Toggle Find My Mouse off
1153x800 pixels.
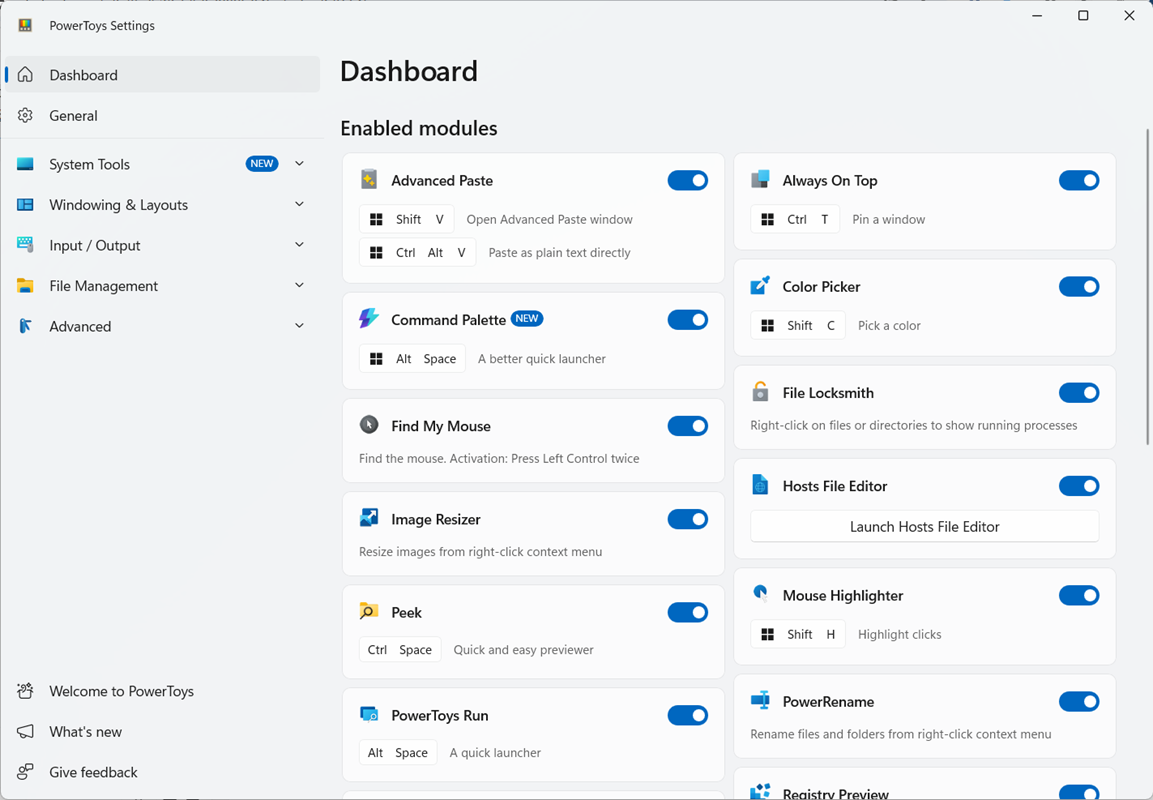coord(688,426)
